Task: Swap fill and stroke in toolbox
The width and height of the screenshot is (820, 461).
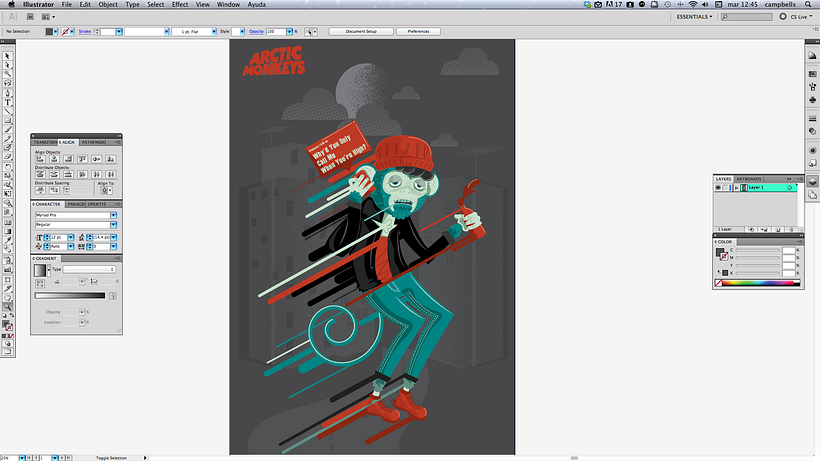Action: pyautogui.click(x=12, y=316)
